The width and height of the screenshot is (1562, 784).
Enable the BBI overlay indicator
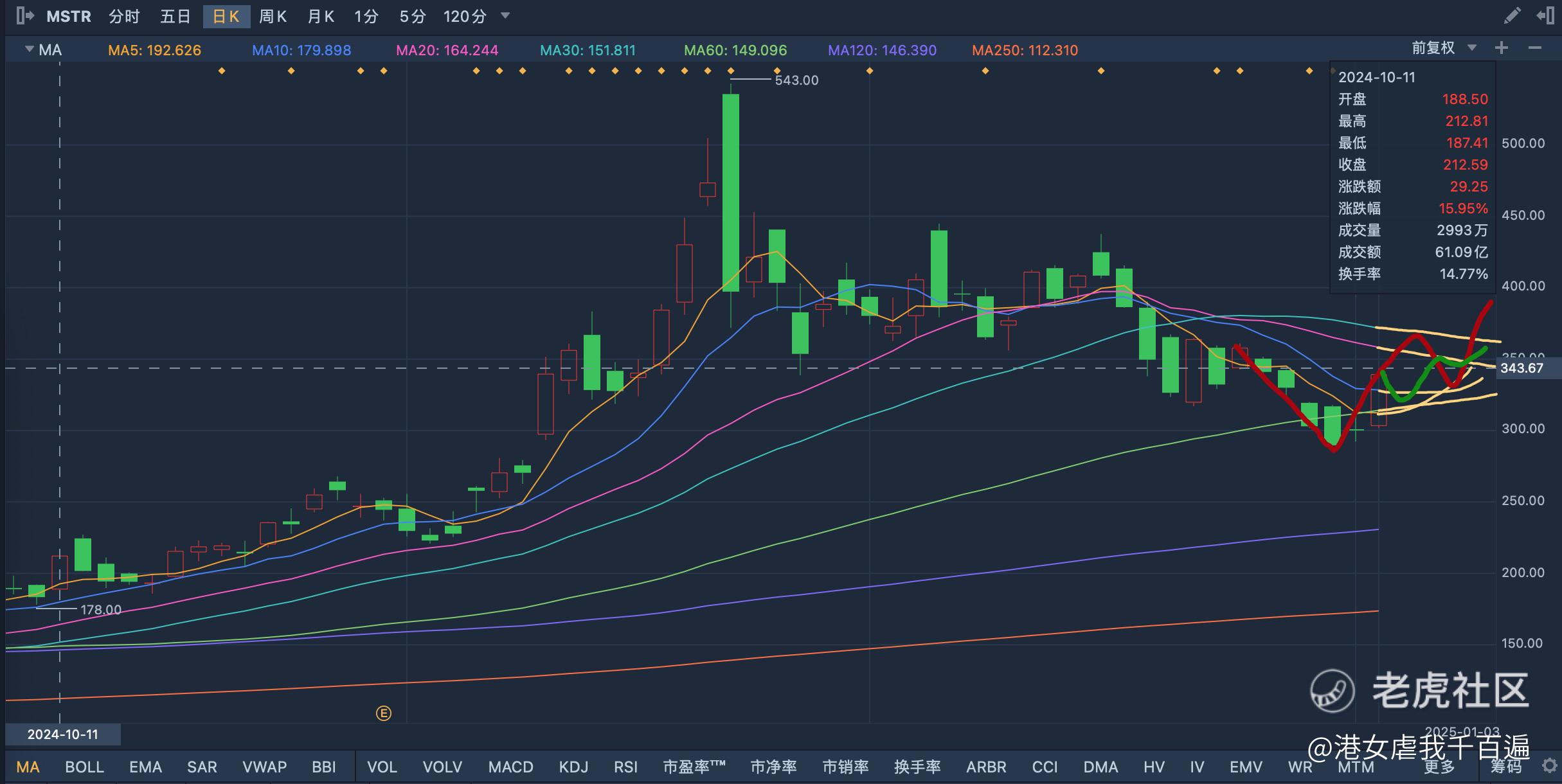pyautogui.click(x=324, y=767)
